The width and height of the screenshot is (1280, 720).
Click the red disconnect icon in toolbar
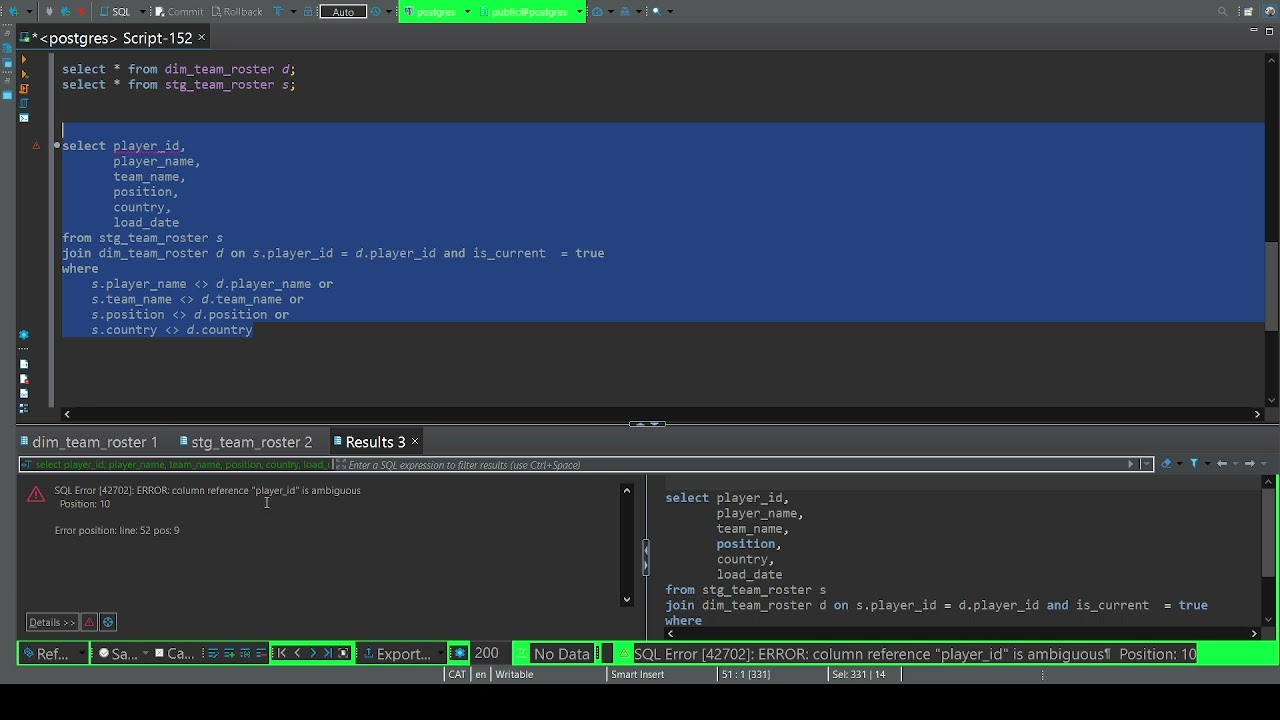click(x=81, y=11)
